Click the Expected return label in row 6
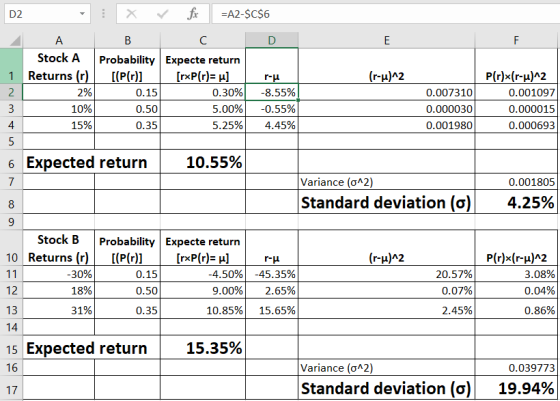This screenshot has width=560, height=401. tap(86, 162)
